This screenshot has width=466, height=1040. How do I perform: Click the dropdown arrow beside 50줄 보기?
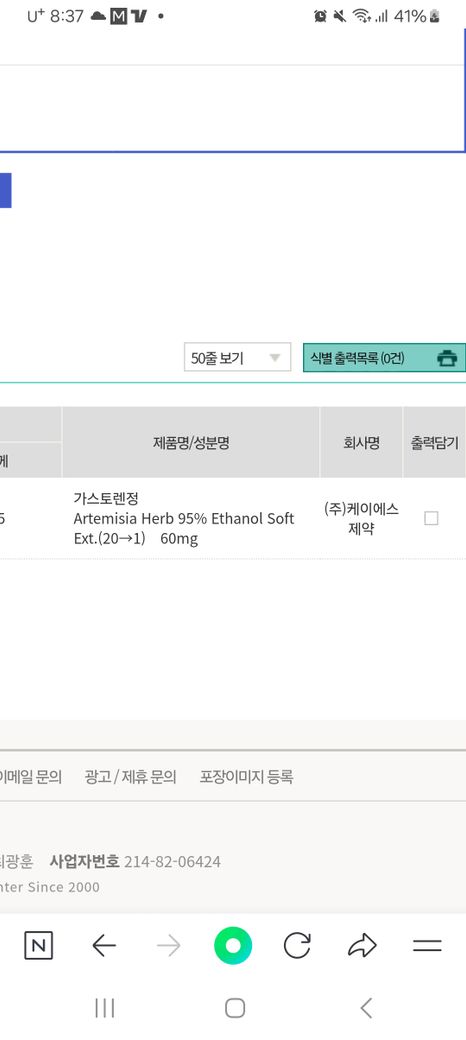pos(275,358)
